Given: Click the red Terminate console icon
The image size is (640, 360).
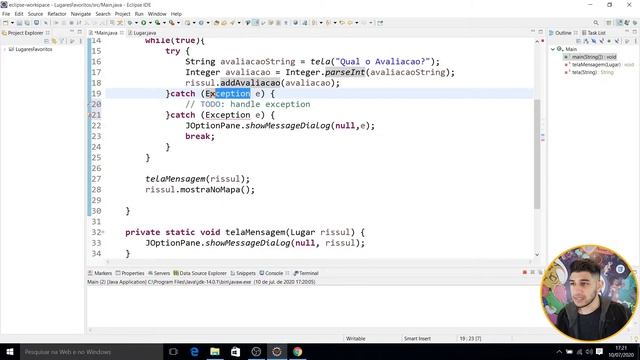Looking at the screenshot, I should pos(524,272).
